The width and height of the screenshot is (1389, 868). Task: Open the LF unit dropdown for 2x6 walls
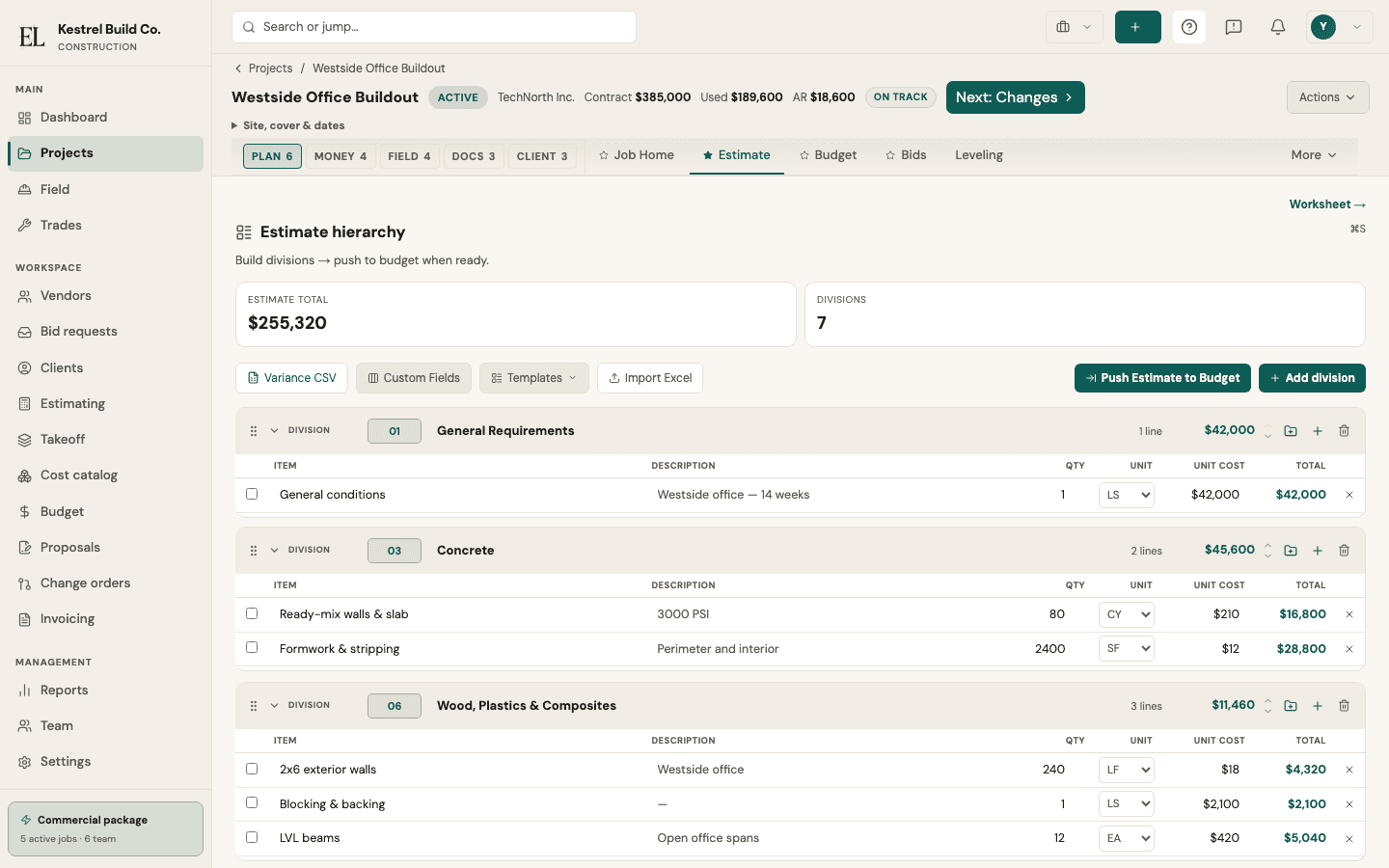point(1127,770)
